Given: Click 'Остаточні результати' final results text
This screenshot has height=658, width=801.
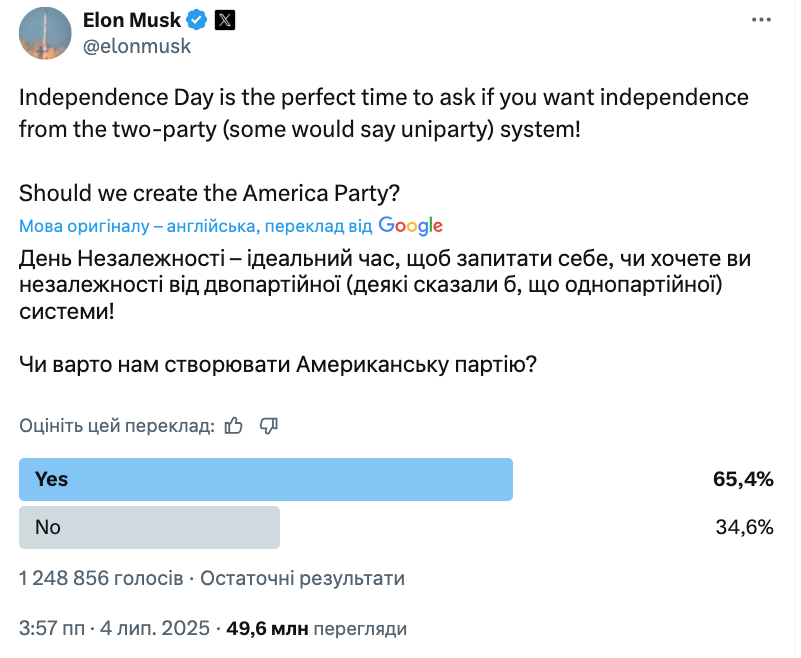Looking at the screenshot, I should pyautogui.click(x=302, y=578).
